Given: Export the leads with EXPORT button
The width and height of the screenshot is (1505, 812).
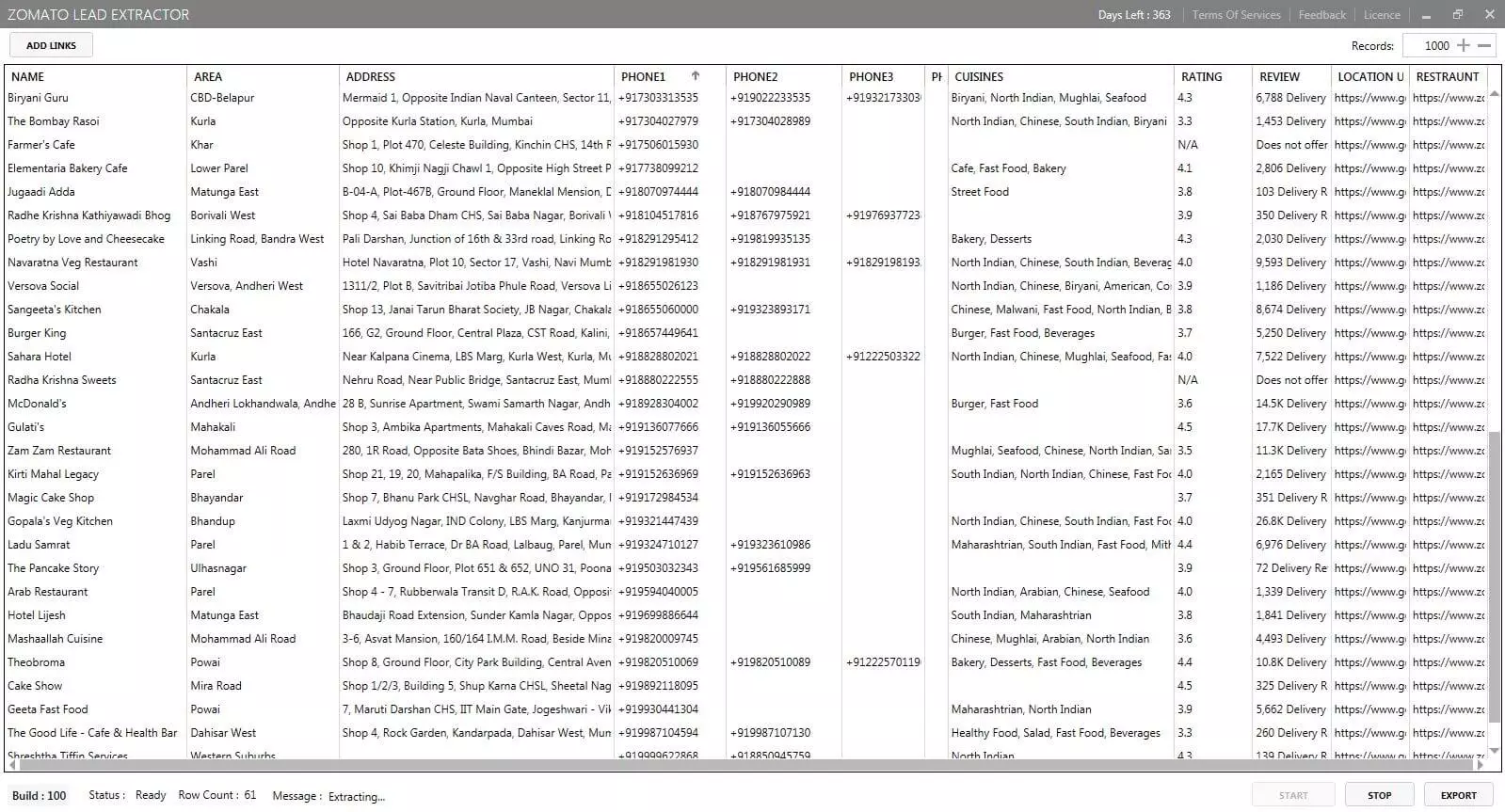Looking at the screenshot, I should 1458,795.
